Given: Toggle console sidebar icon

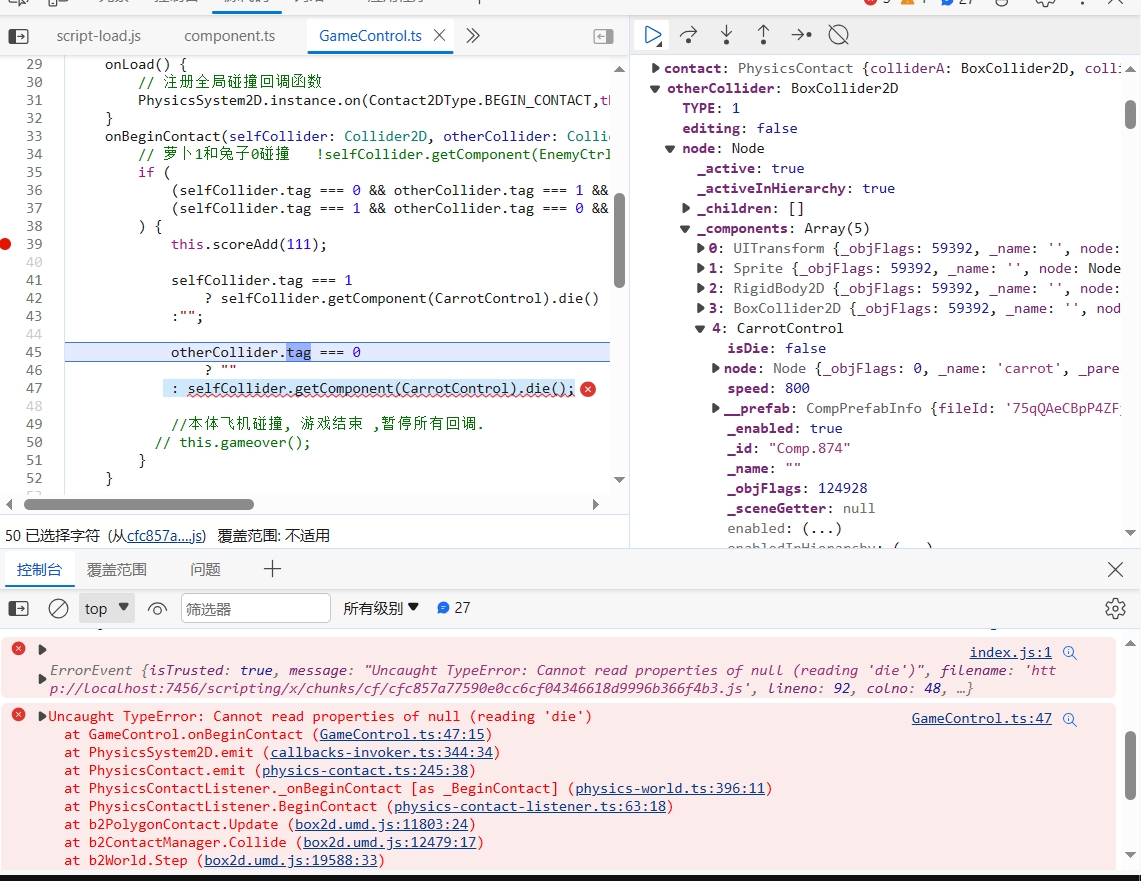Looking at the screenshot, I should pyautogui.click(x=18, y=608).
